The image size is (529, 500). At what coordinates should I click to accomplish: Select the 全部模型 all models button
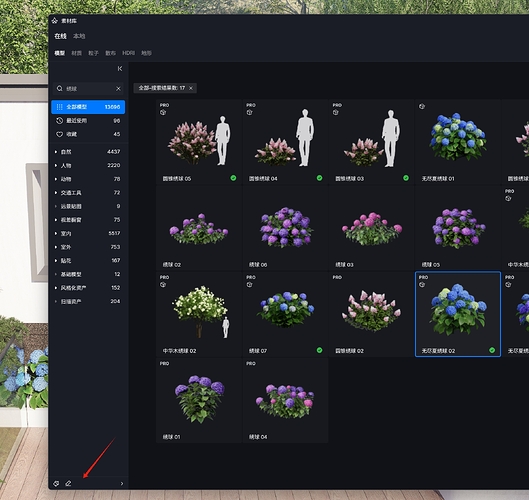pos(88,107)
